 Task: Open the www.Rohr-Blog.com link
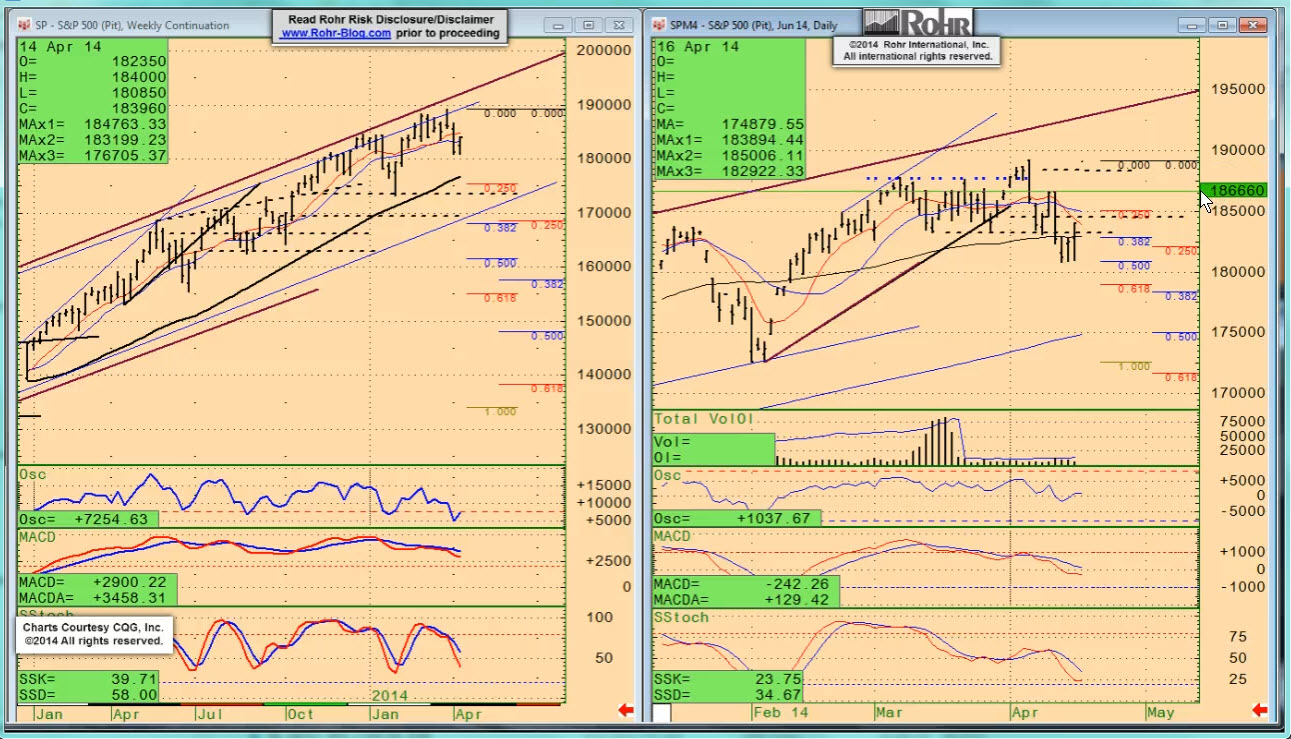pos(336,33)
